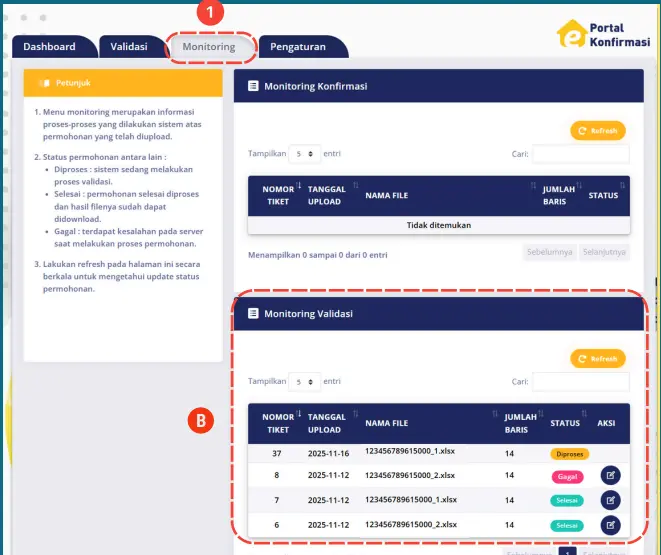661x555 pixels.
Task: Click the AKSI column header
Action: point(606,423)
